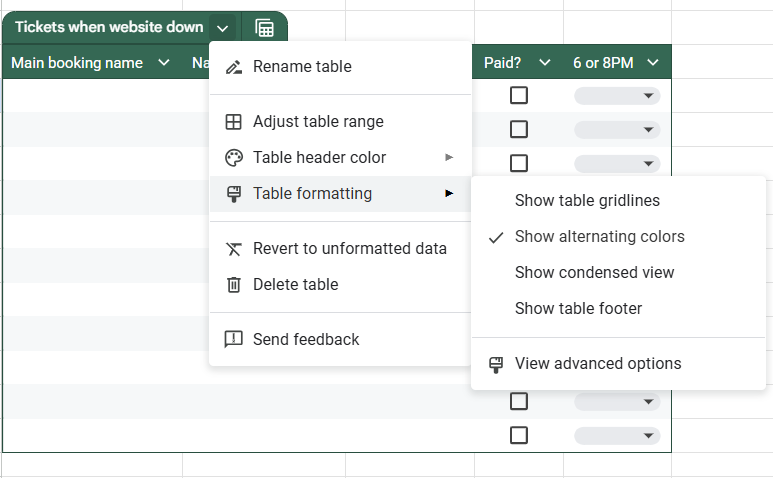
Task: Toggle the bottom row Paid? checkbox
Action: (x=519, y=435)
